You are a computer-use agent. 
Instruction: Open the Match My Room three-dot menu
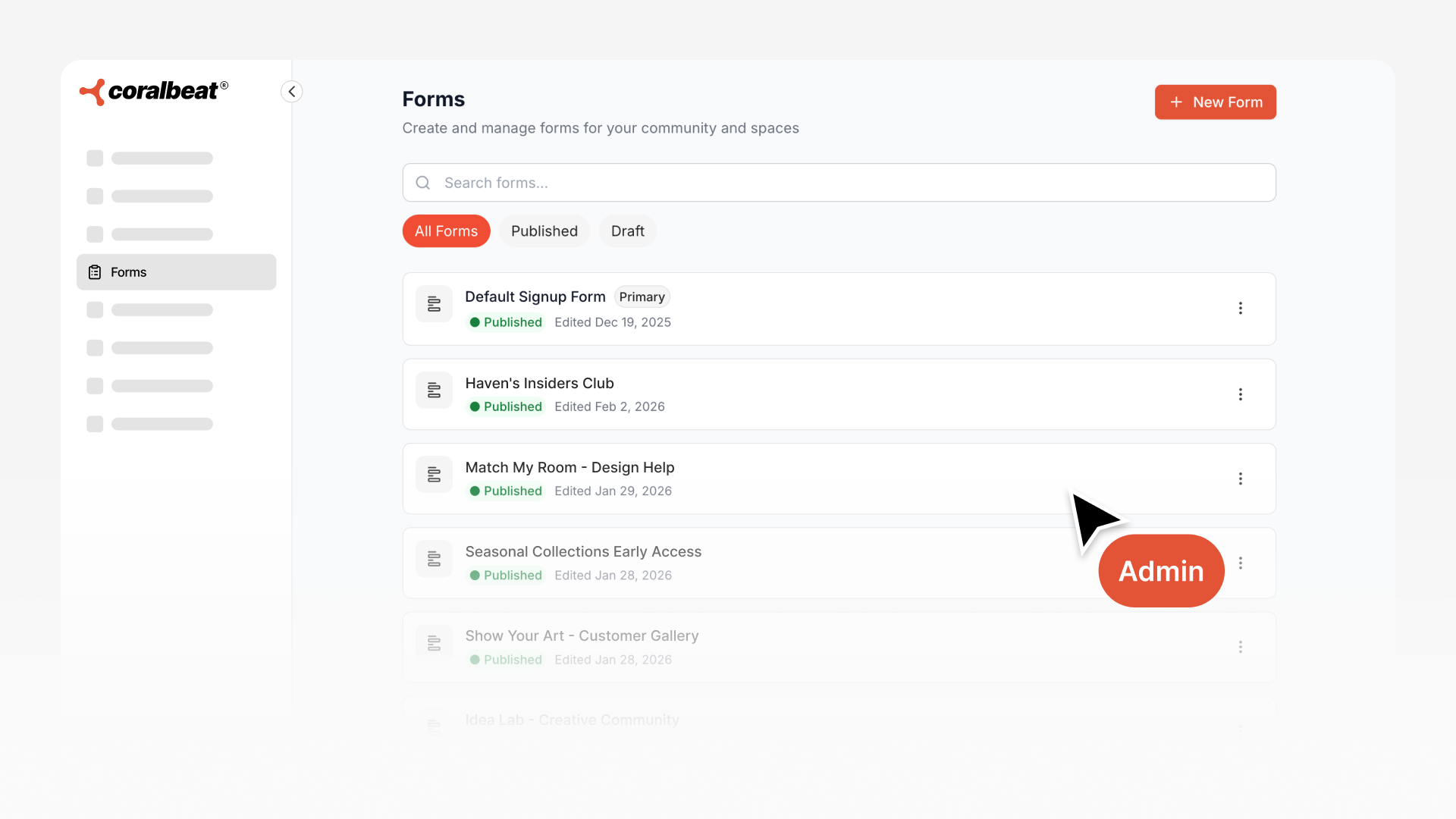(x=1241, y=479)
